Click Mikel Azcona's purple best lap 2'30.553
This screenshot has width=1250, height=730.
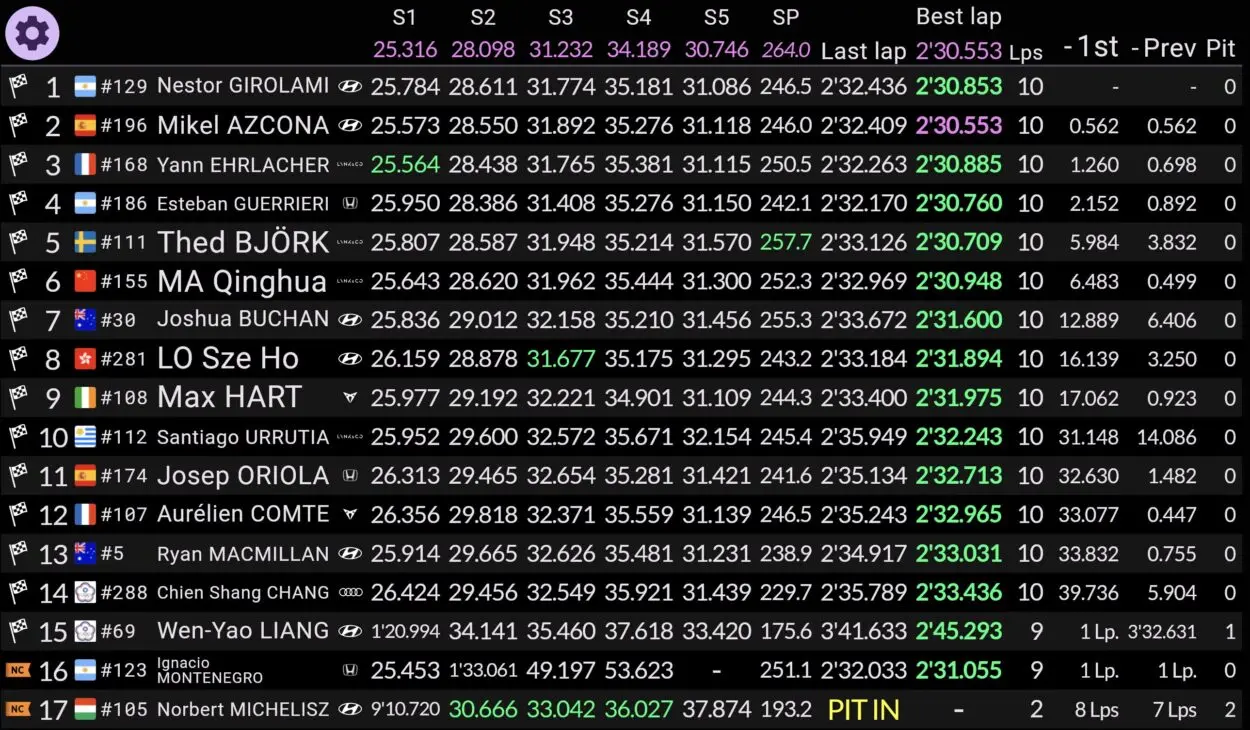coord(958,125)
